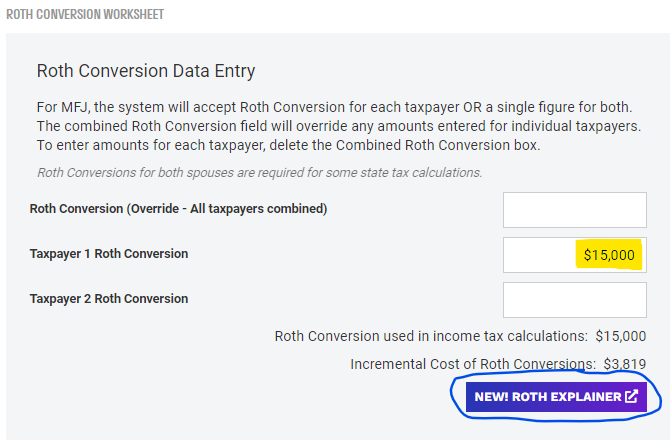The image size is (671, 440).
Task: Click the Roth Conversion used in calculations label
Action: pos(431,336)
